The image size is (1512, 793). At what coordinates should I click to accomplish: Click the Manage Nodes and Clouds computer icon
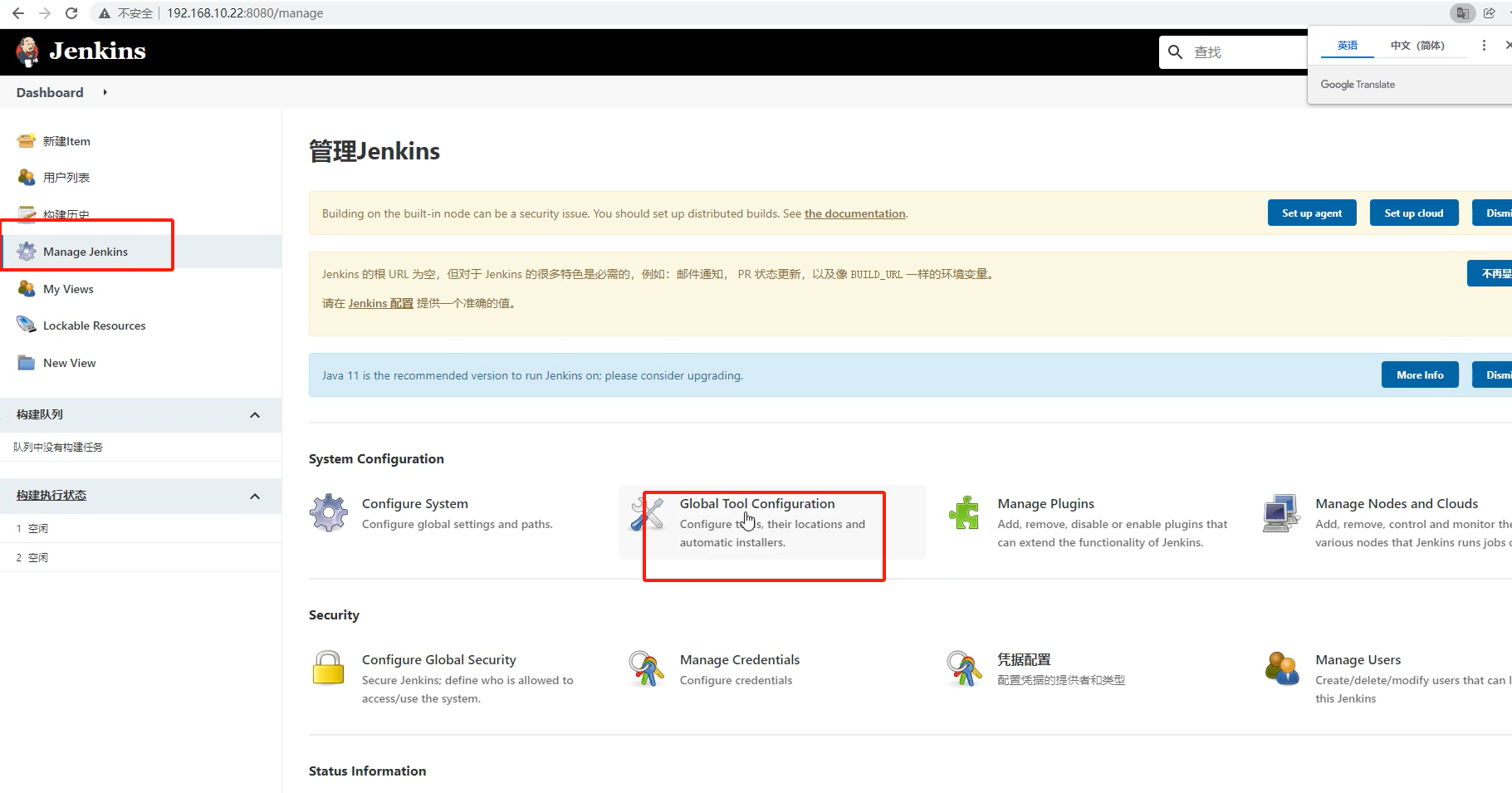(x=1282, y=513)
